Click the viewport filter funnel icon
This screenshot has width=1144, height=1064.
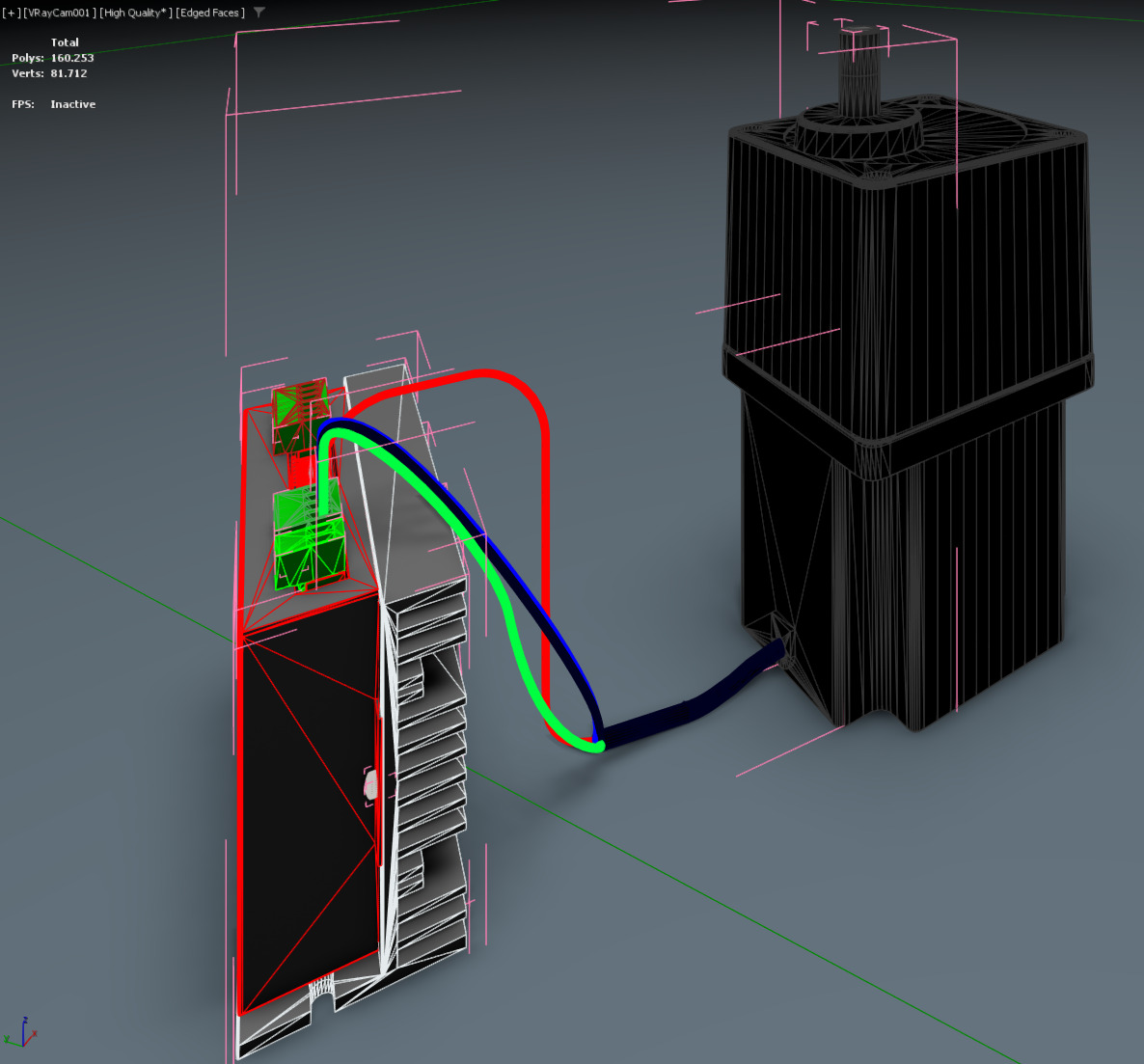(259, 12)
